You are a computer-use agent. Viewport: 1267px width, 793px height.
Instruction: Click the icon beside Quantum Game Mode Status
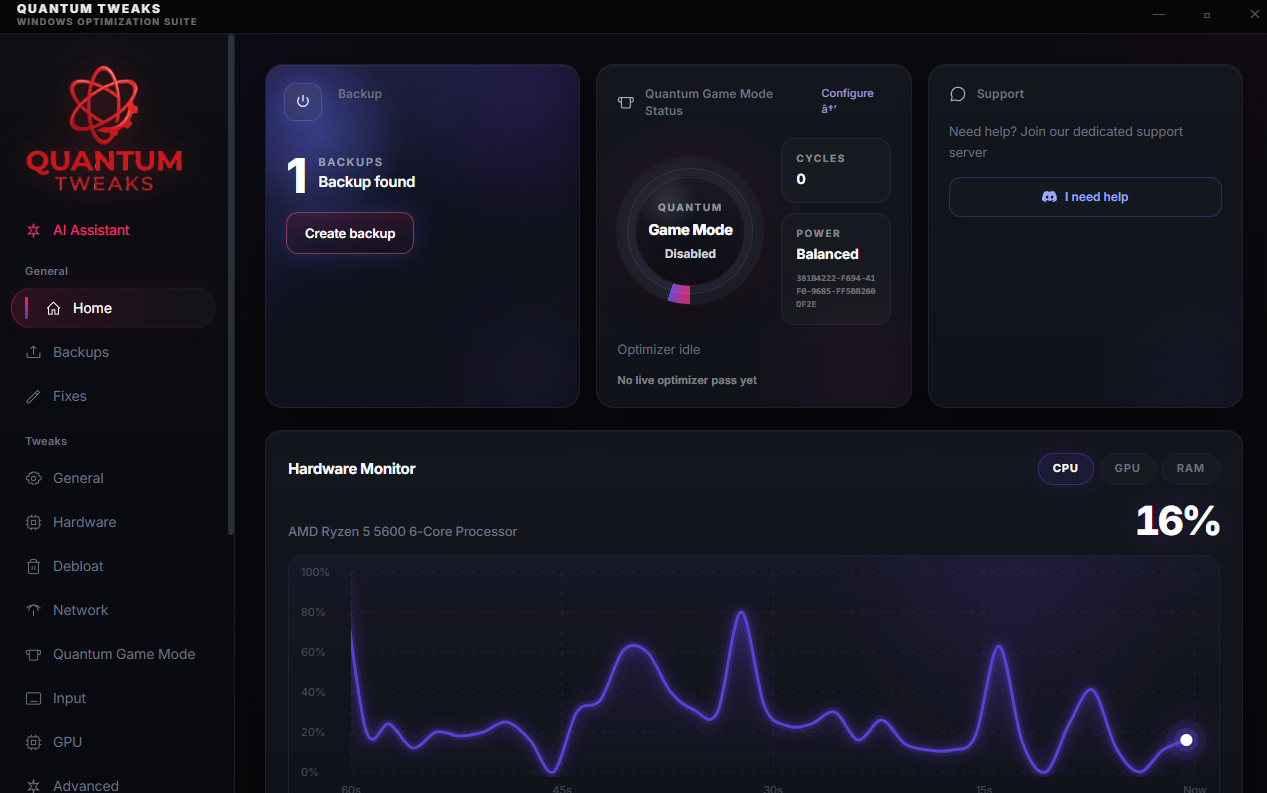pos(626,102)
